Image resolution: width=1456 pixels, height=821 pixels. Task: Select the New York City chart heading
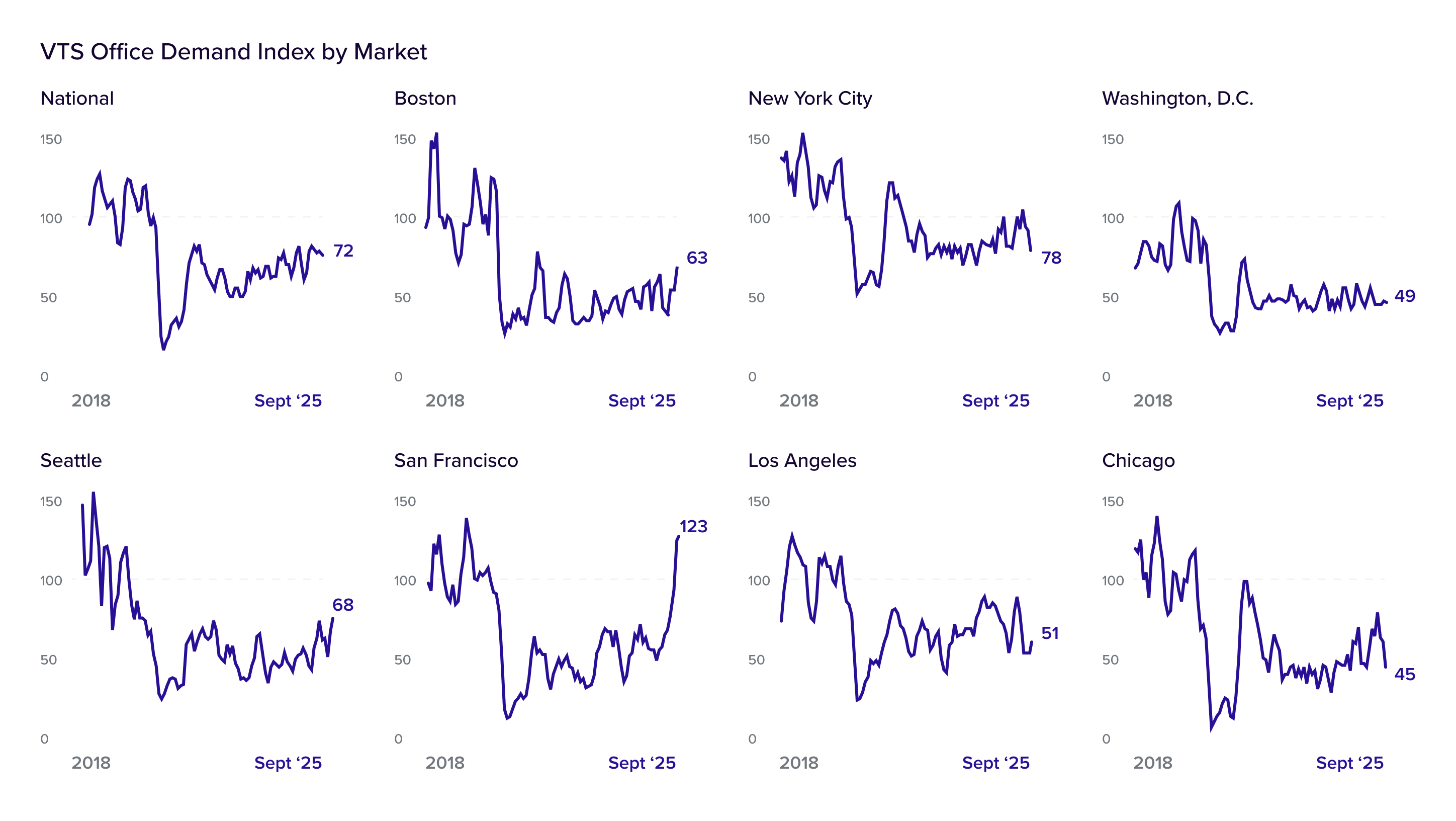click(810, 99)
